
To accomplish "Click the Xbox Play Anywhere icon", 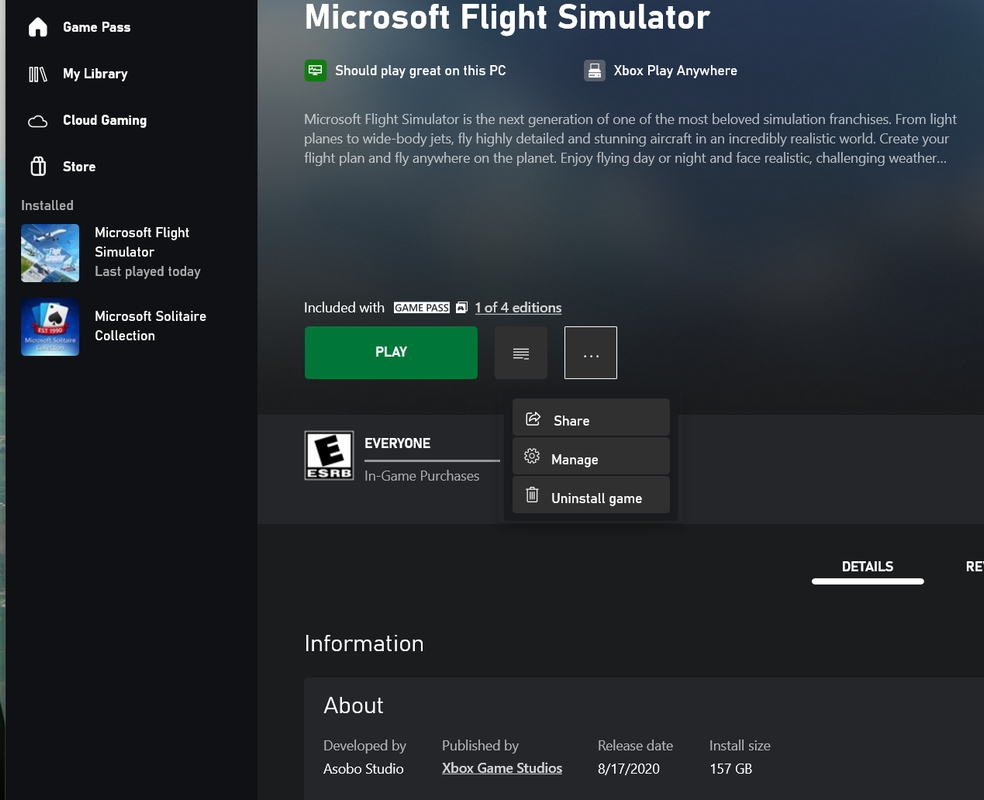I will pos(594,70).
